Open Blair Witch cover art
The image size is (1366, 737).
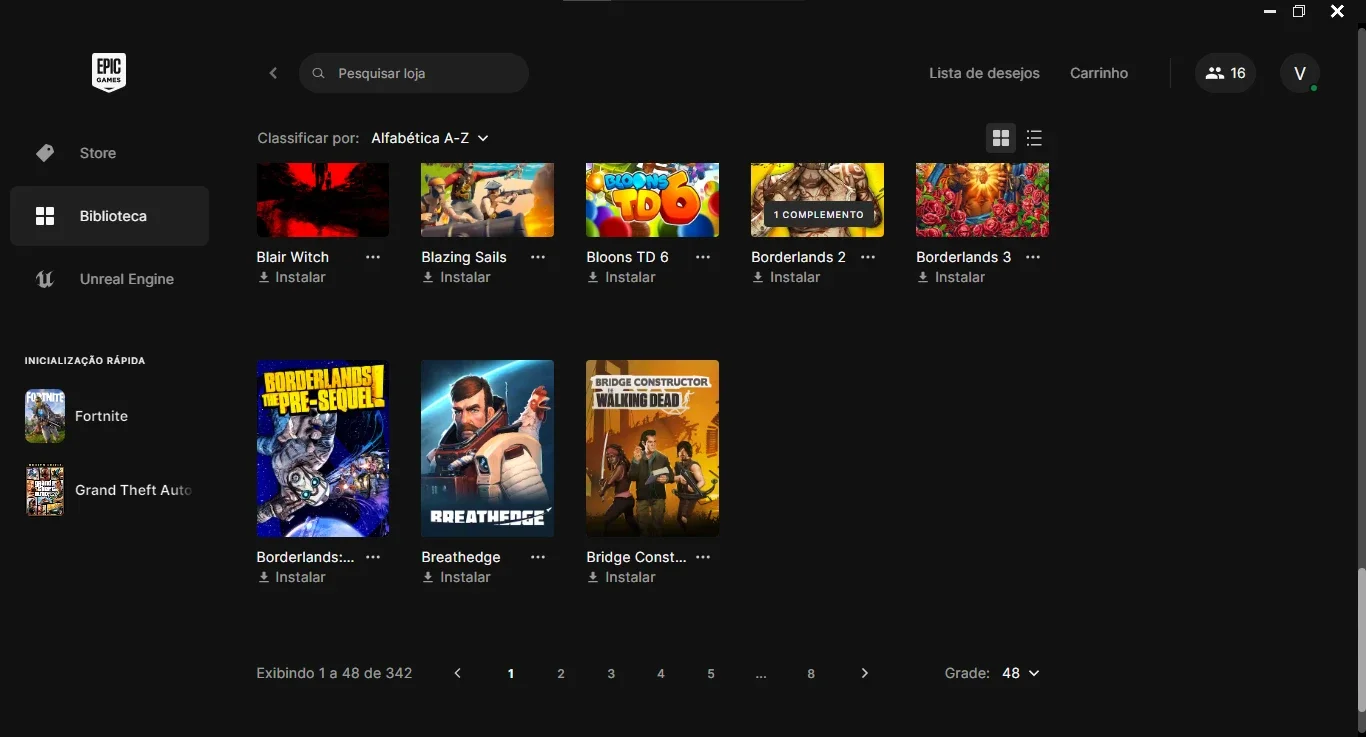point(323,200)
